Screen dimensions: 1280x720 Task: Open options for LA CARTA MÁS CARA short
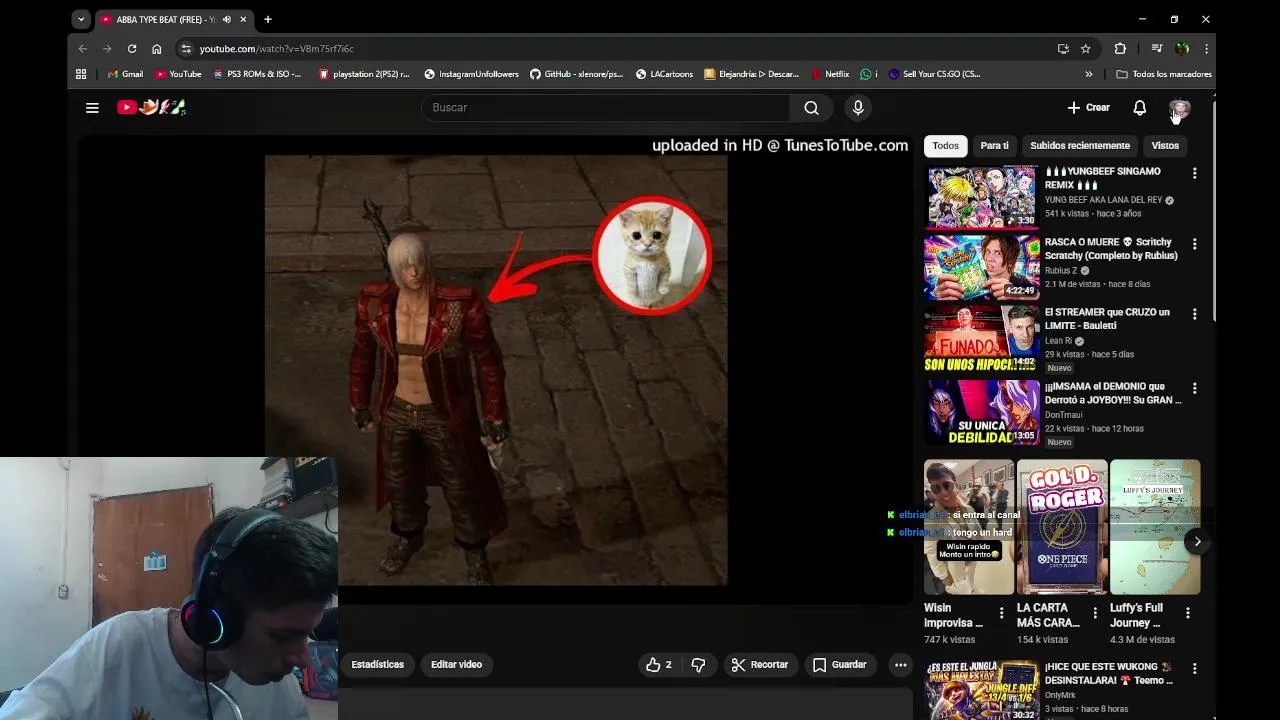1094,613
